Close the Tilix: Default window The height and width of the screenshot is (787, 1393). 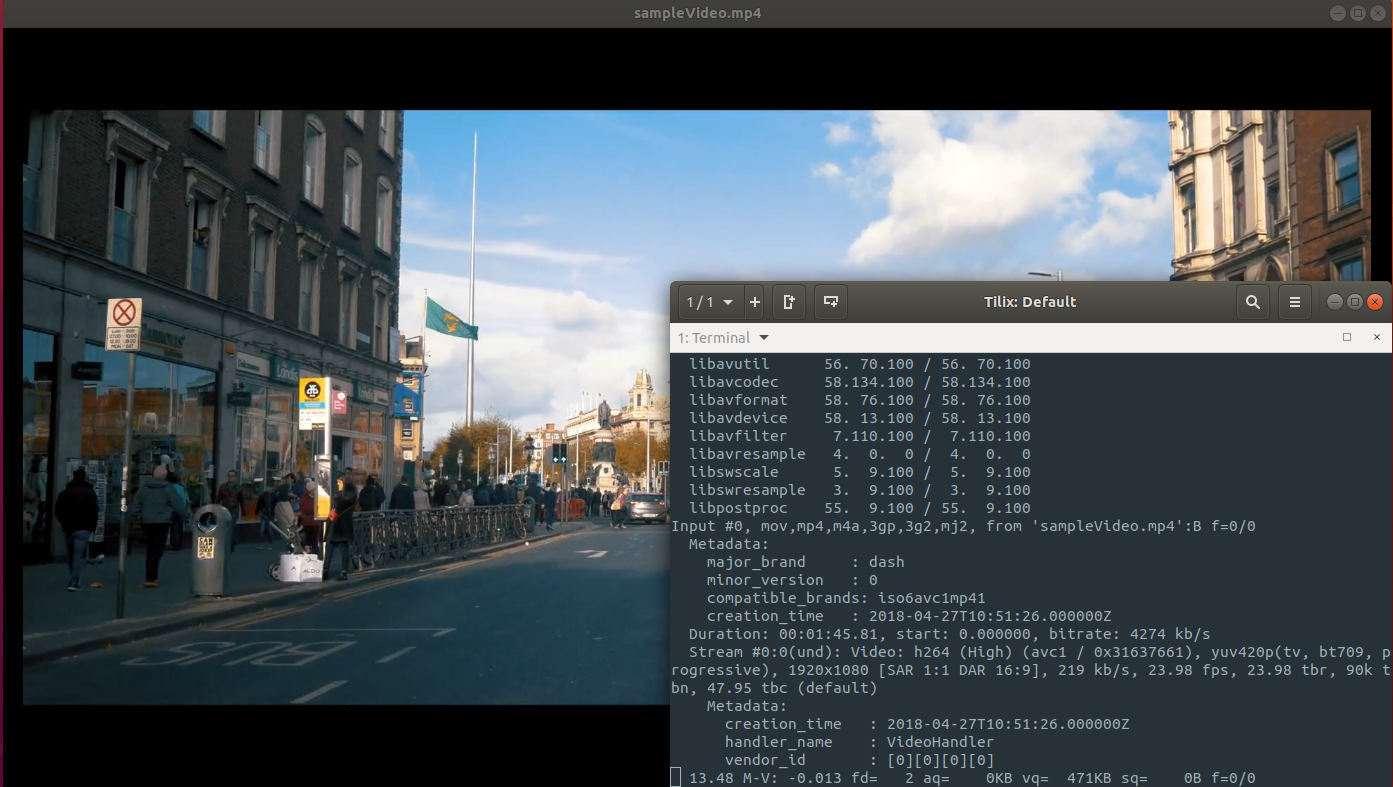coord(1376,302)
